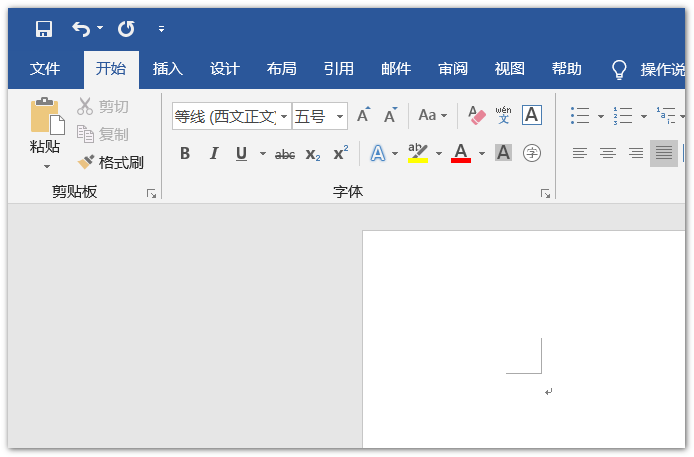Viewport: 694px width, 457px height.
Task: Click the 粘贴 clipboard paste icon
Action: (x=47, y=115)
